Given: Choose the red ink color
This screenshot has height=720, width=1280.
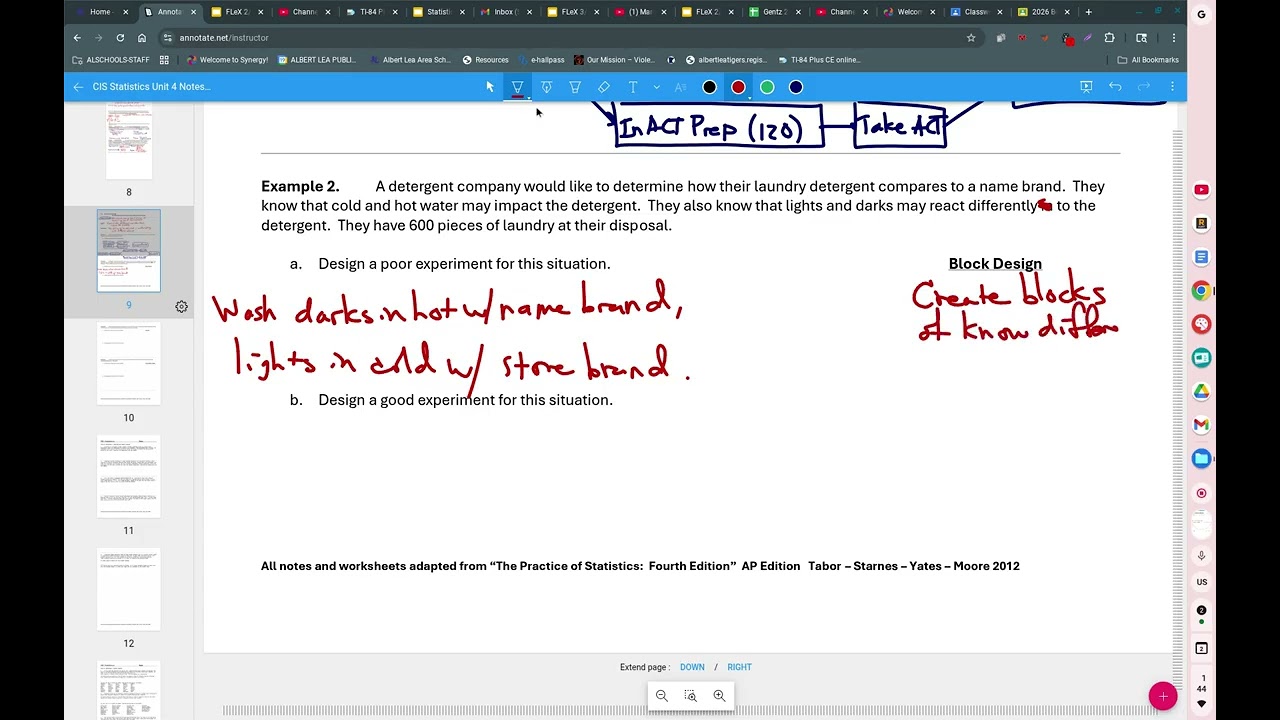Looking at the screenshot, I should point(738,87).
